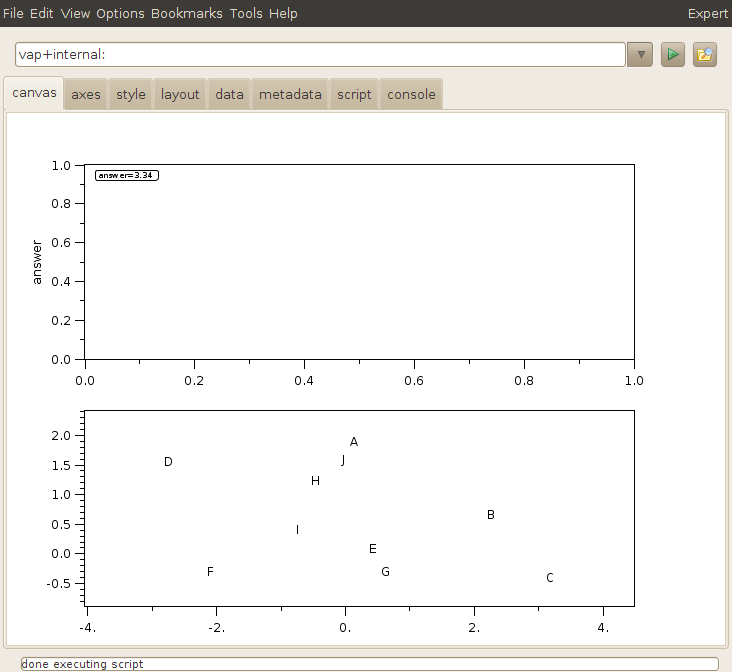Open the File menu

click(14, 13)
